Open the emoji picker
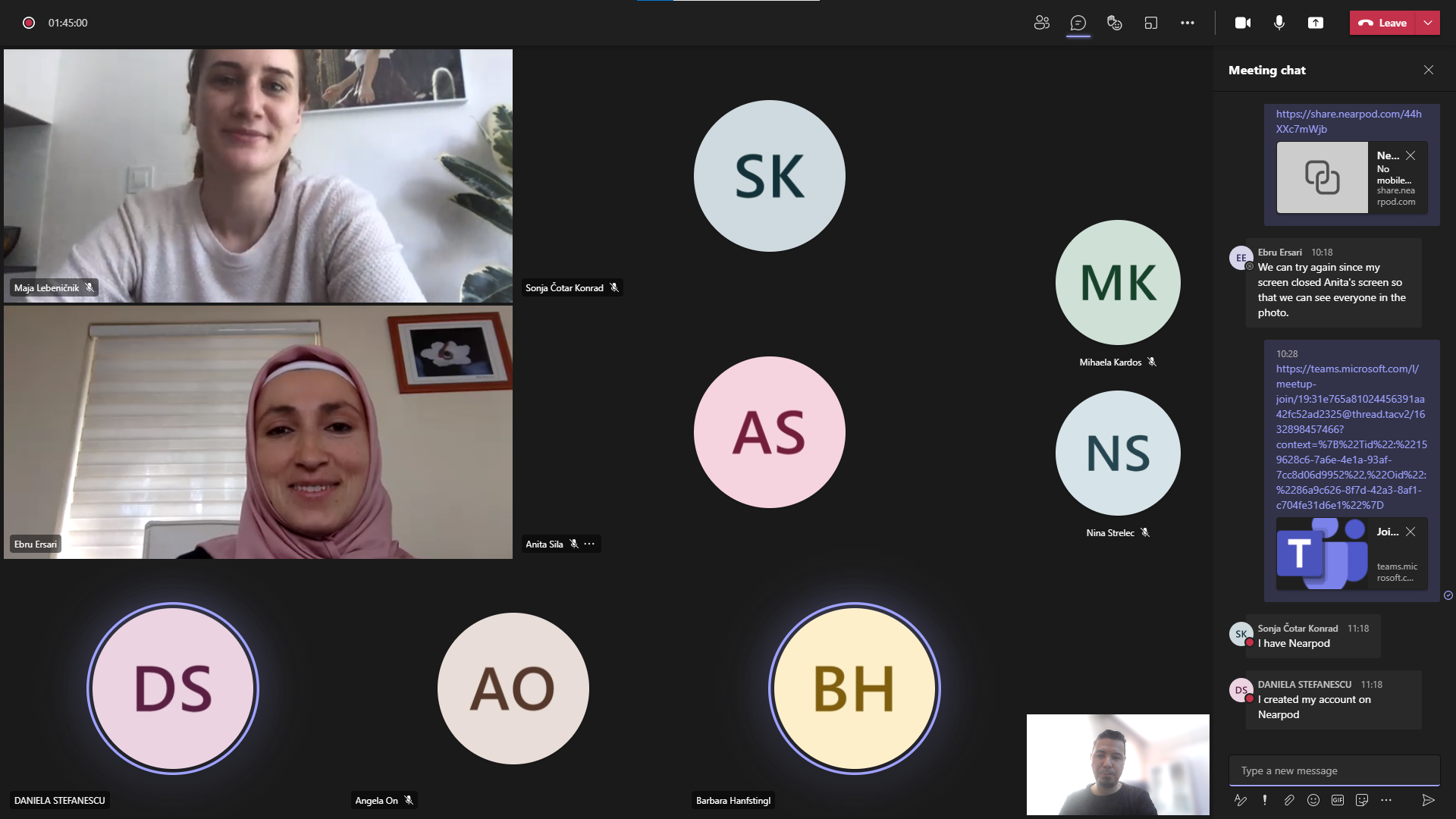This screenshot has height=819, width=1456. (x=1313, y=800)
